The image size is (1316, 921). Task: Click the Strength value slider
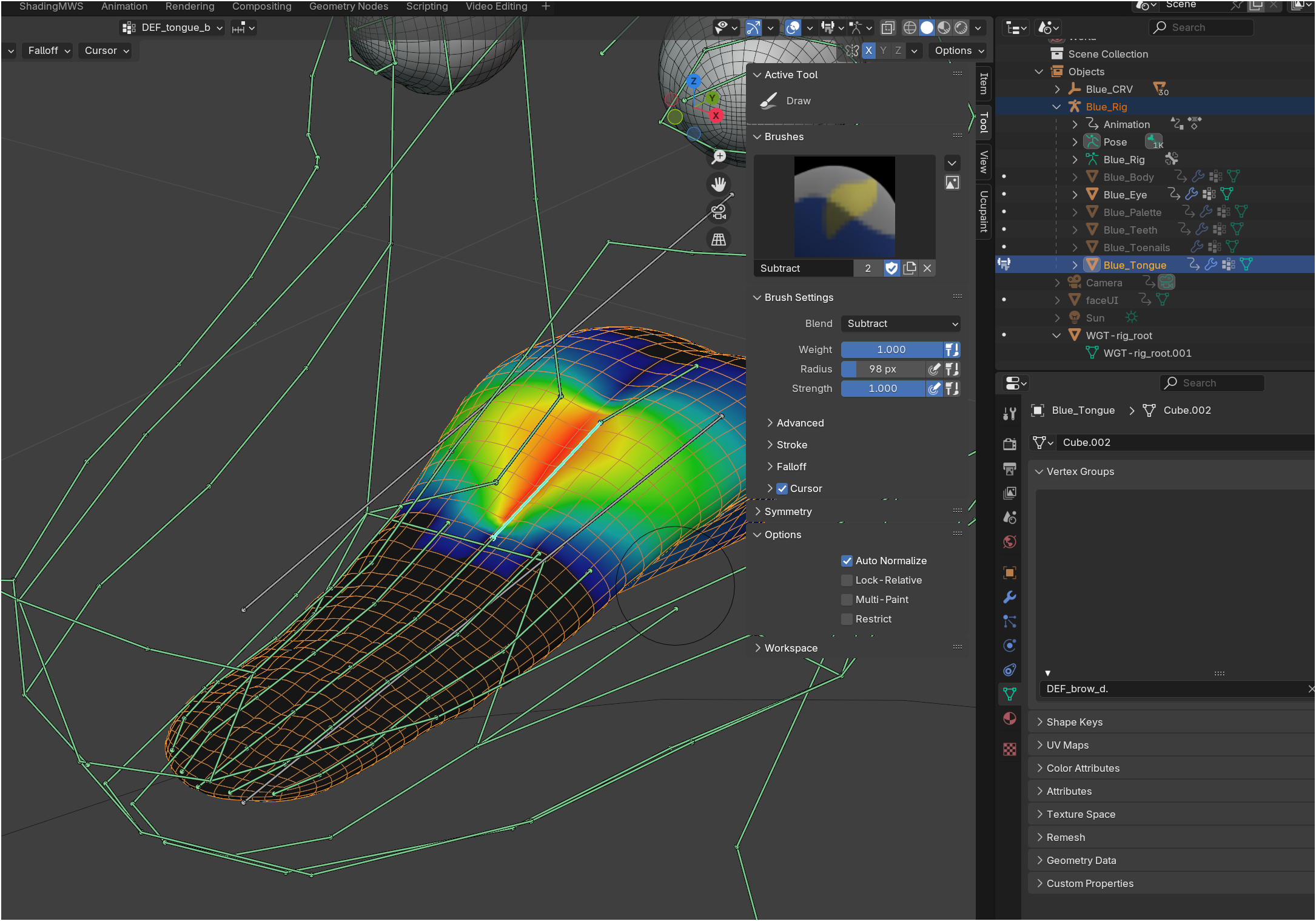(x=883, y=388)
